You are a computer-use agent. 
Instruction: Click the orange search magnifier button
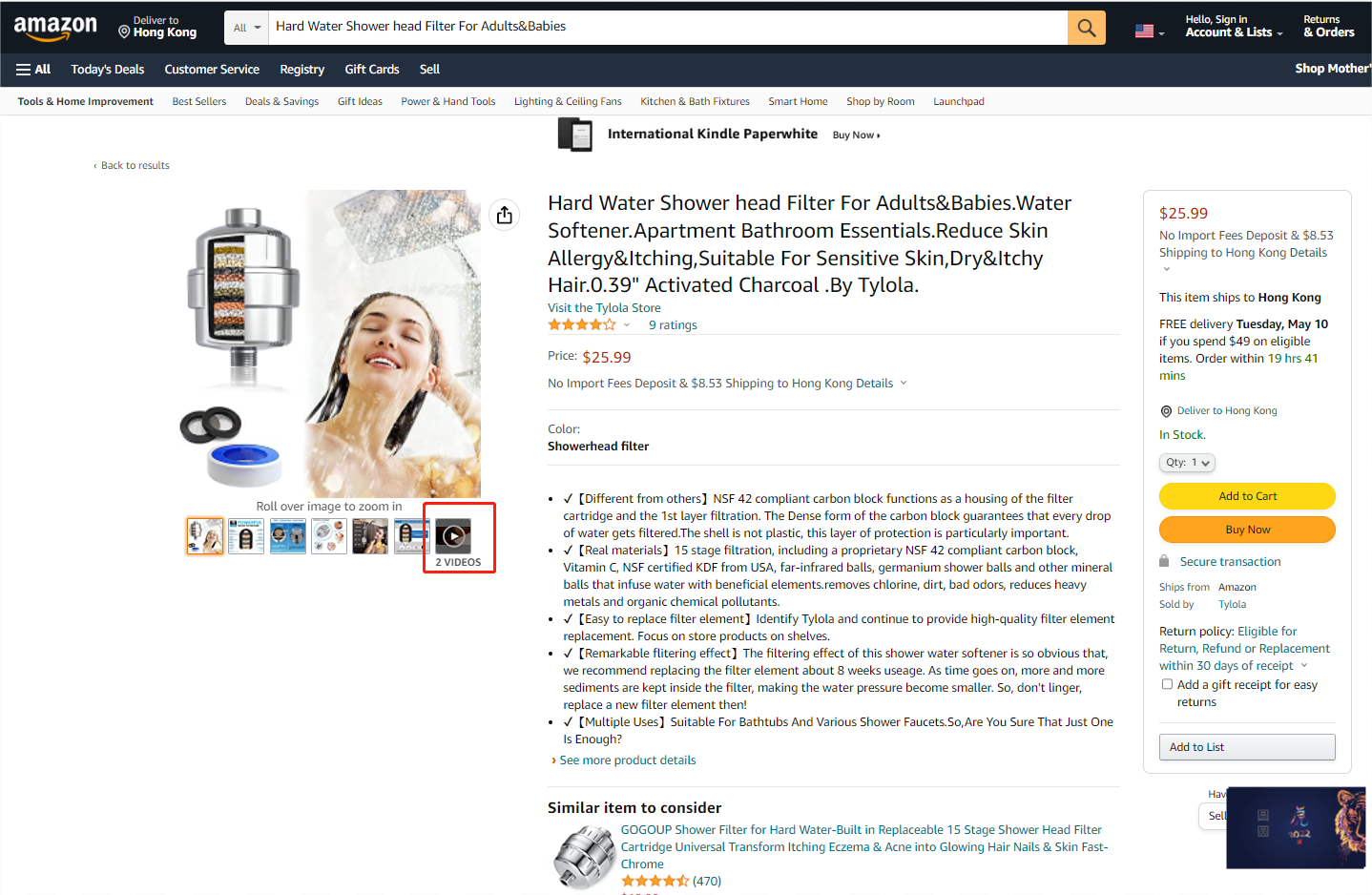click(1086, 28)
